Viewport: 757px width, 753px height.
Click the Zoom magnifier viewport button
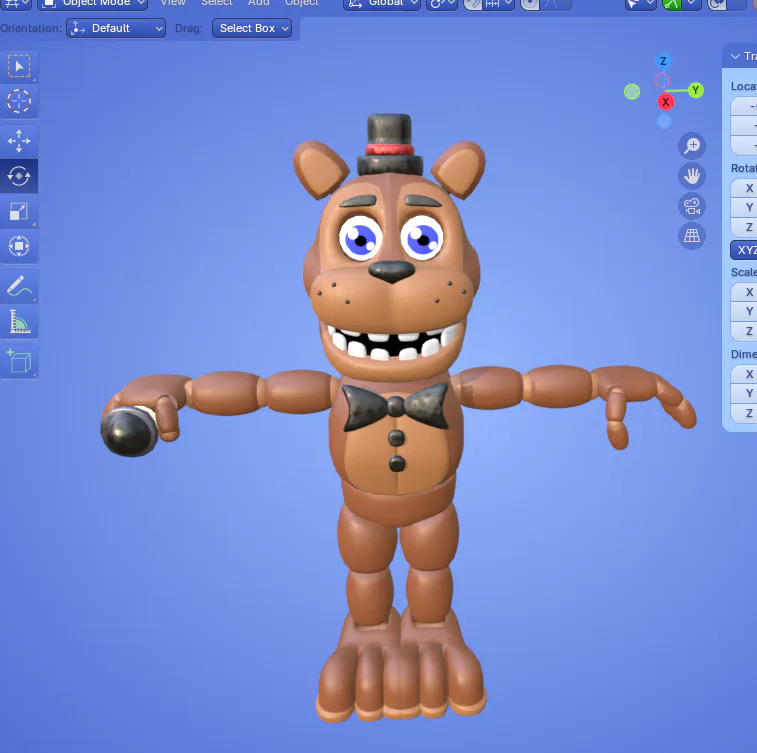(692, 146)
